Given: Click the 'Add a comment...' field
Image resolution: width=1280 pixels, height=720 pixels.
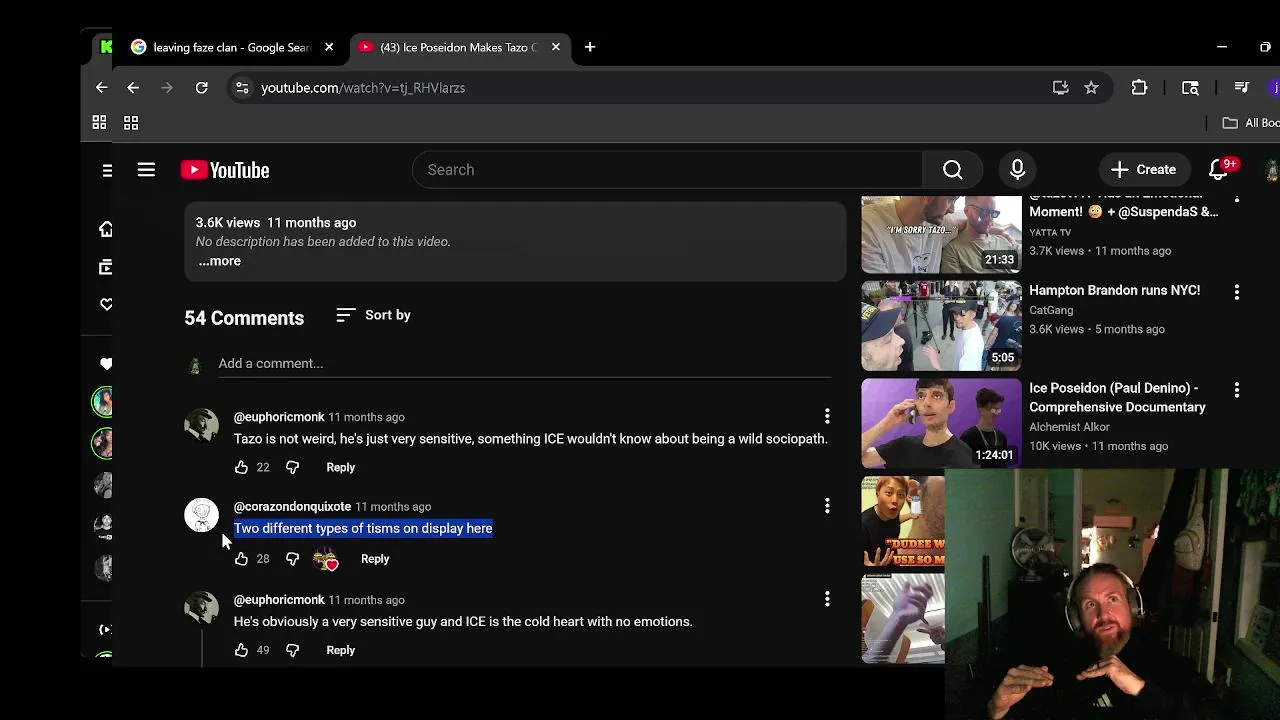Looking at the screenshot, I should point(524,364).
